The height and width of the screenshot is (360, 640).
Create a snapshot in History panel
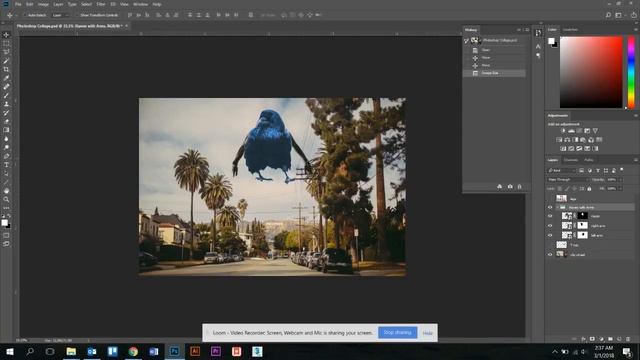coord(510,187)
